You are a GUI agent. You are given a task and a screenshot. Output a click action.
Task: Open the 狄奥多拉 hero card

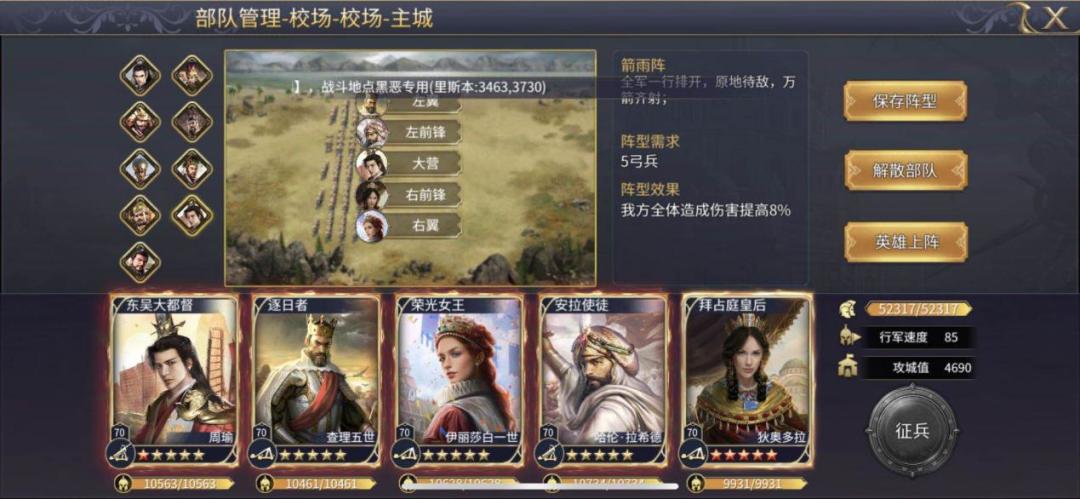(746, 380)
